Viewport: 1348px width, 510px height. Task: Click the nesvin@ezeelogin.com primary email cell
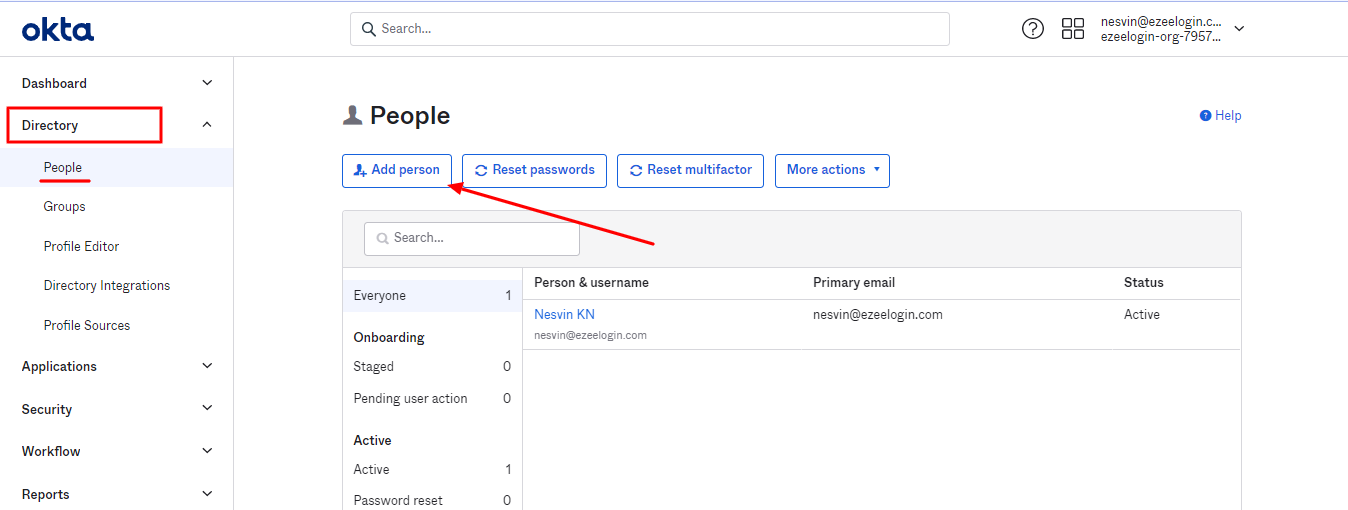point(878,314)
